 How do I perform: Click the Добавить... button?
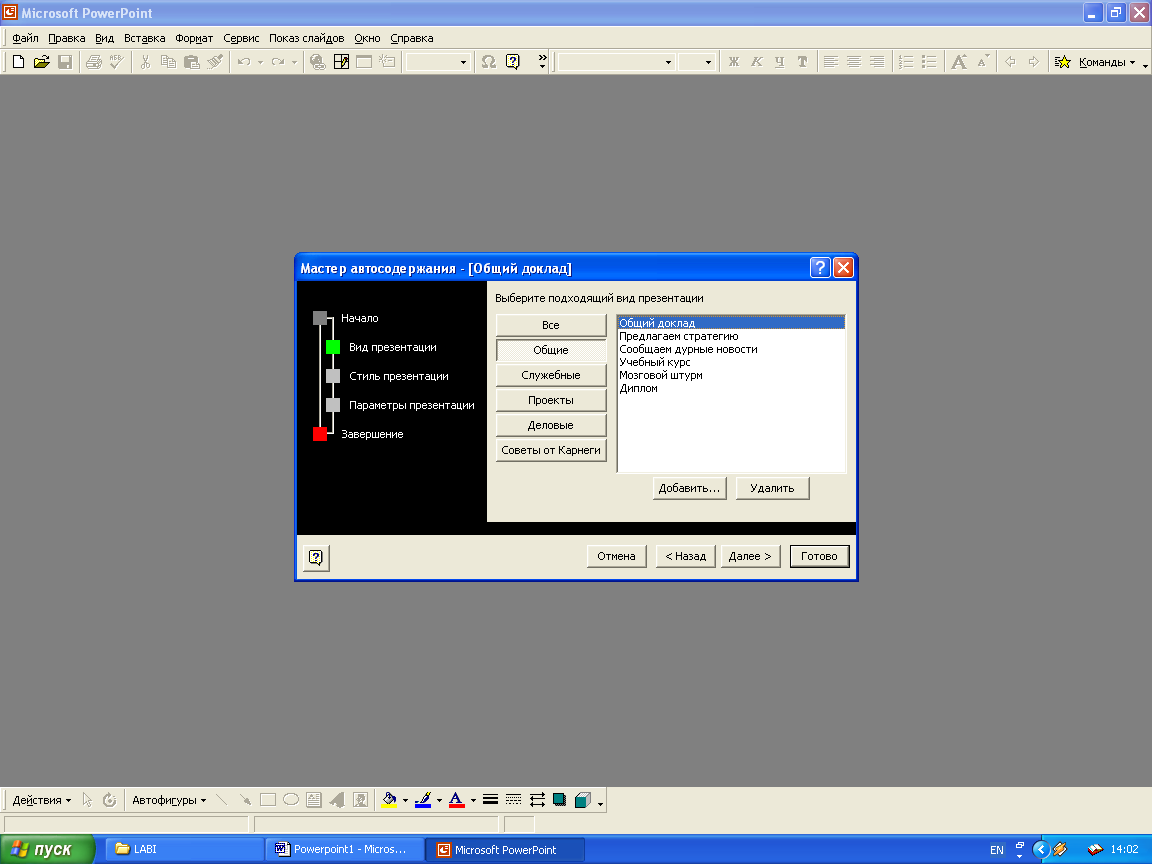(689, 488)
